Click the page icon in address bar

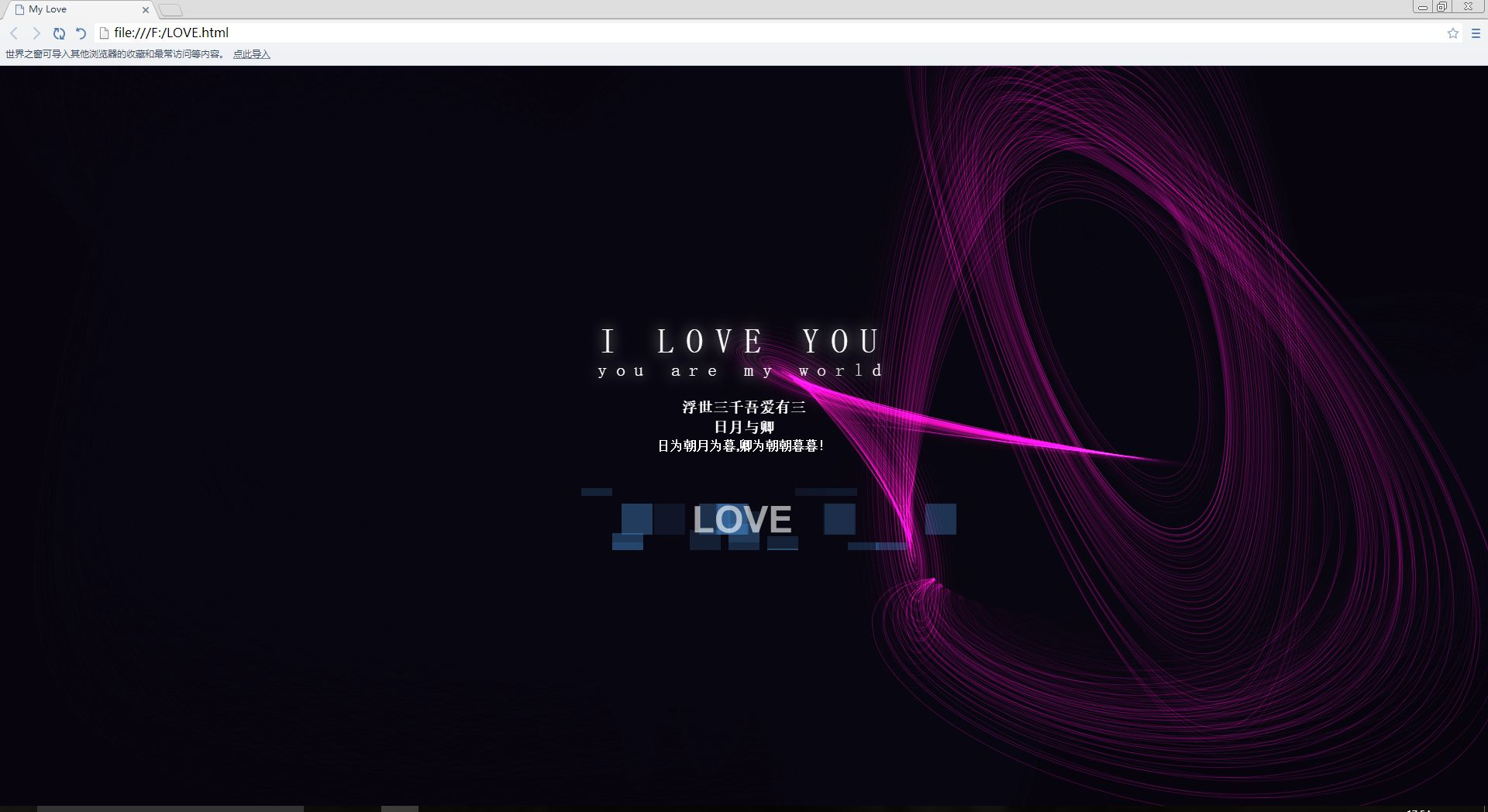(104, 33)
